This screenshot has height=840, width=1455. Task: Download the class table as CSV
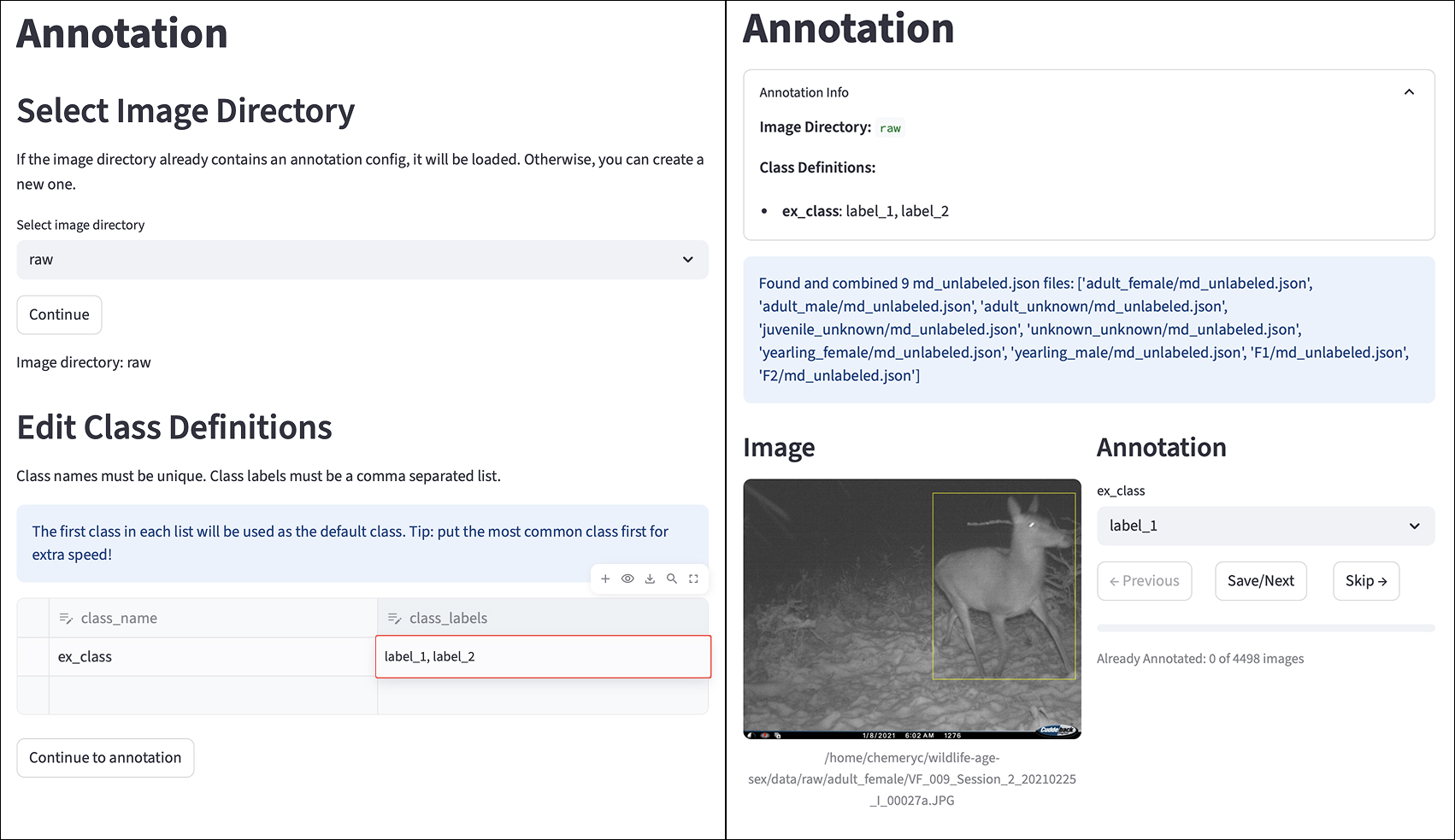click(x=650, y=579)
